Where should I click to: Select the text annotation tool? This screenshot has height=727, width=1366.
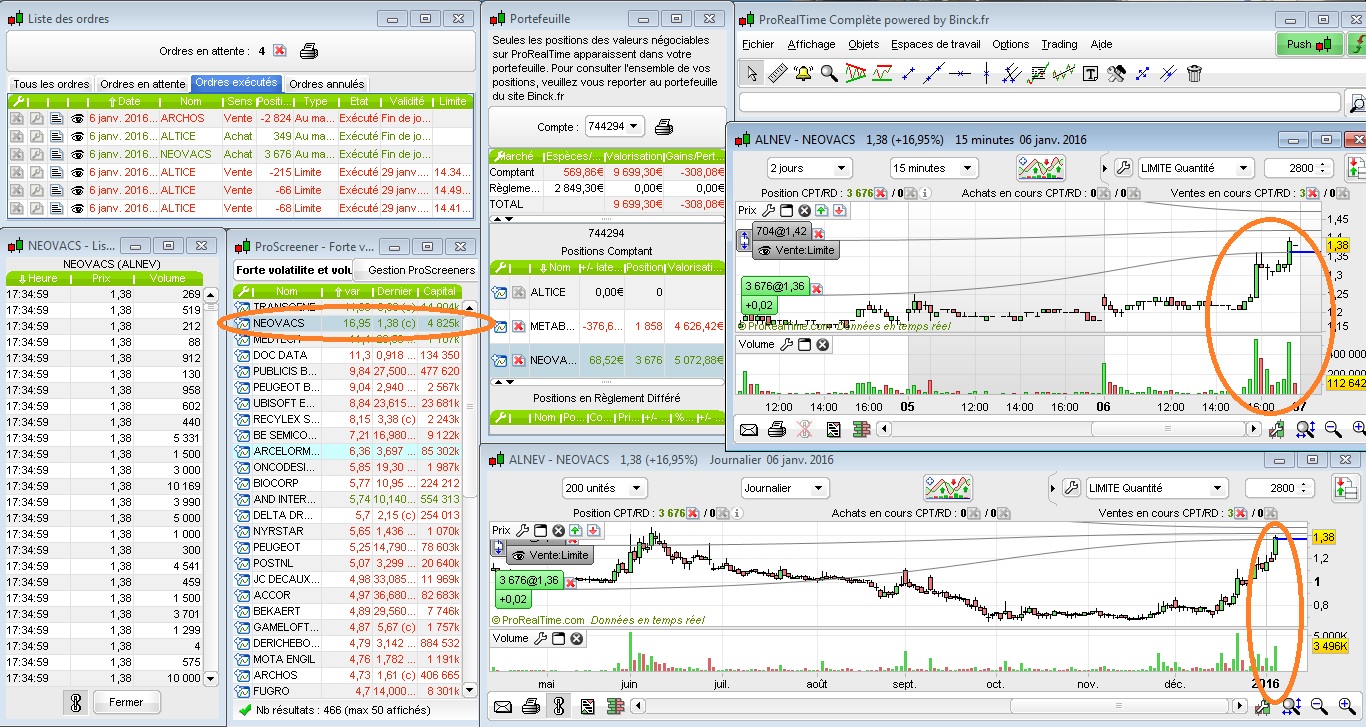[x=1090, y=73]
